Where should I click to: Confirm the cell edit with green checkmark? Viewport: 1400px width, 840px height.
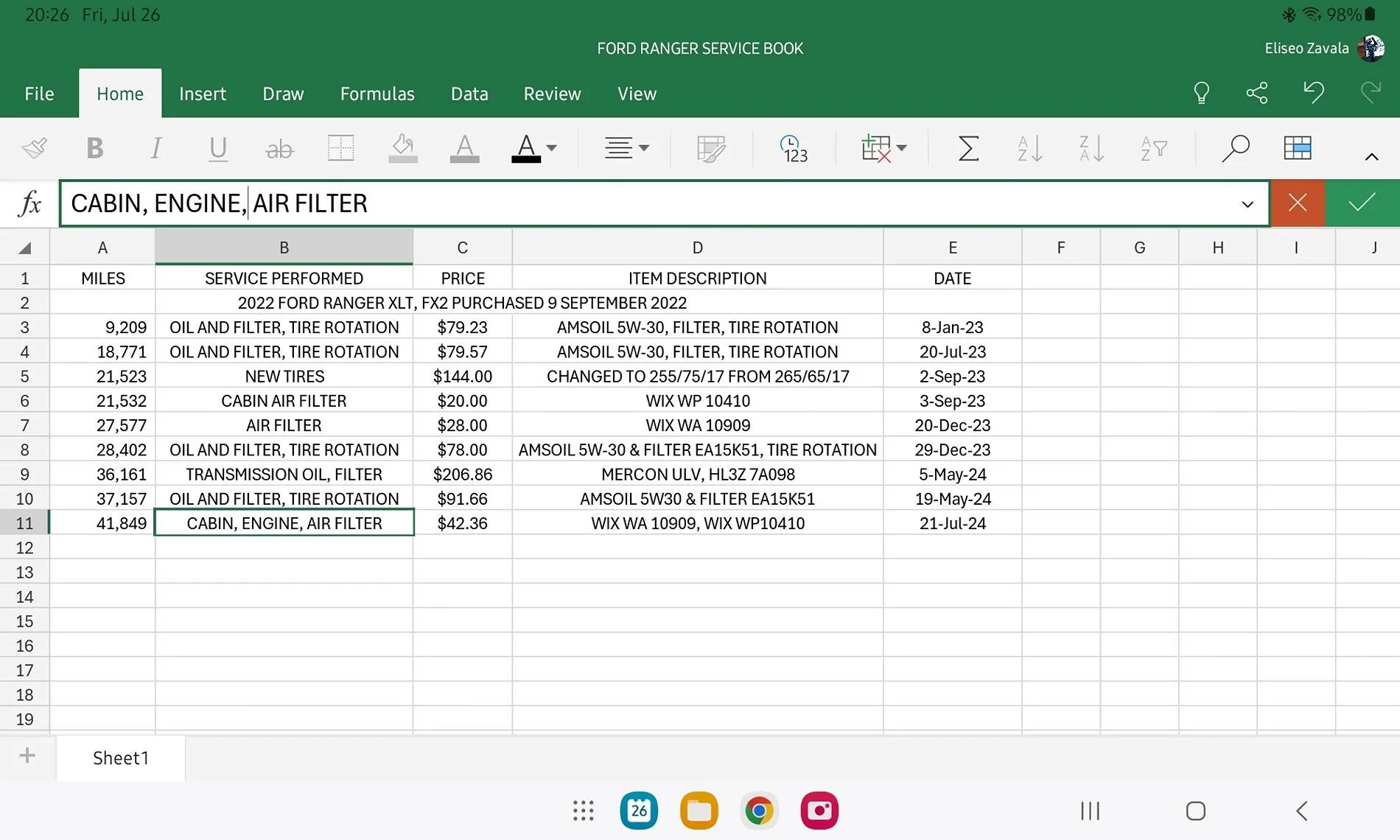[x=1362, y=203]
